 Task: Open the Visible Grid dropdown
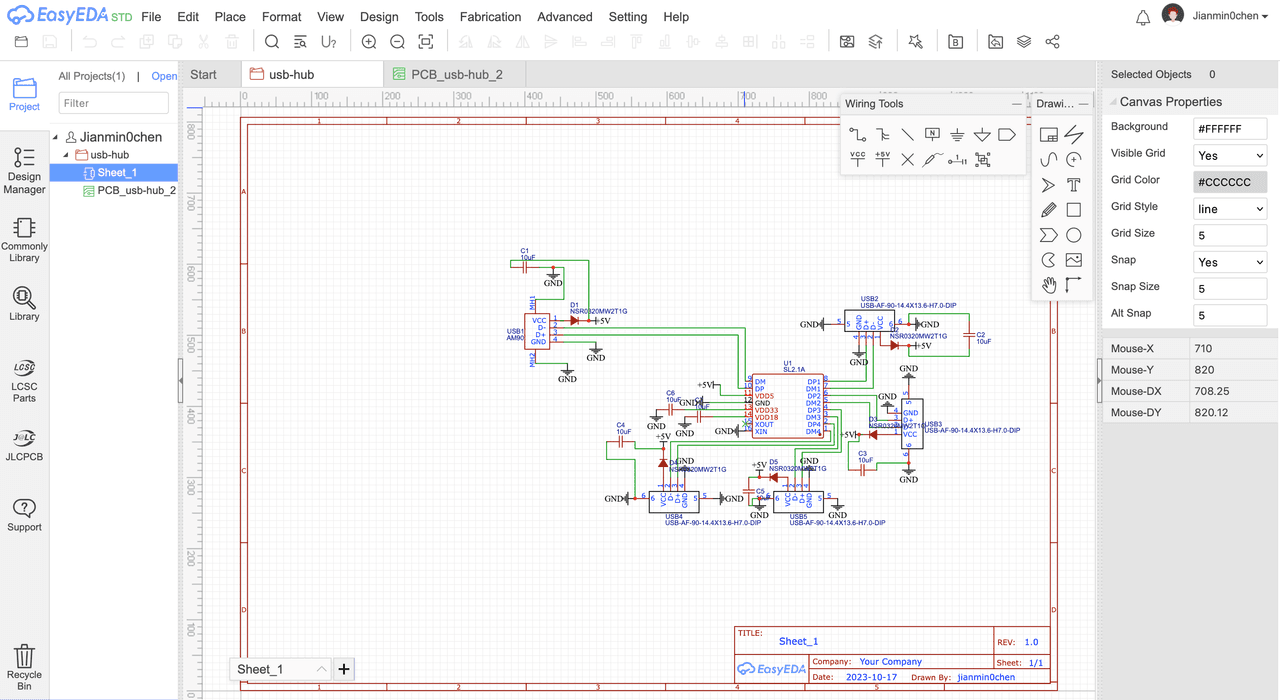click(1230, 156)
